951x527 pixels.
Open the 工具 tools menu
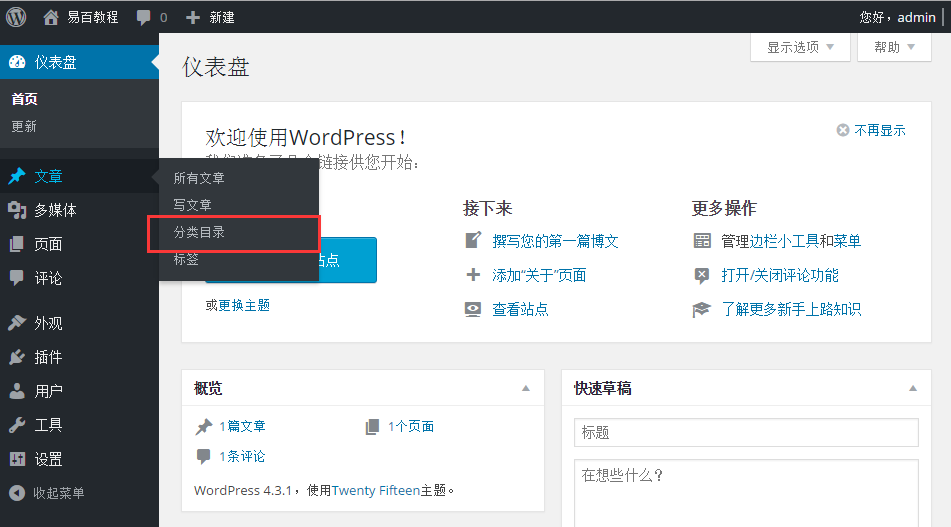pyautogui.click(x=48, y=425)
